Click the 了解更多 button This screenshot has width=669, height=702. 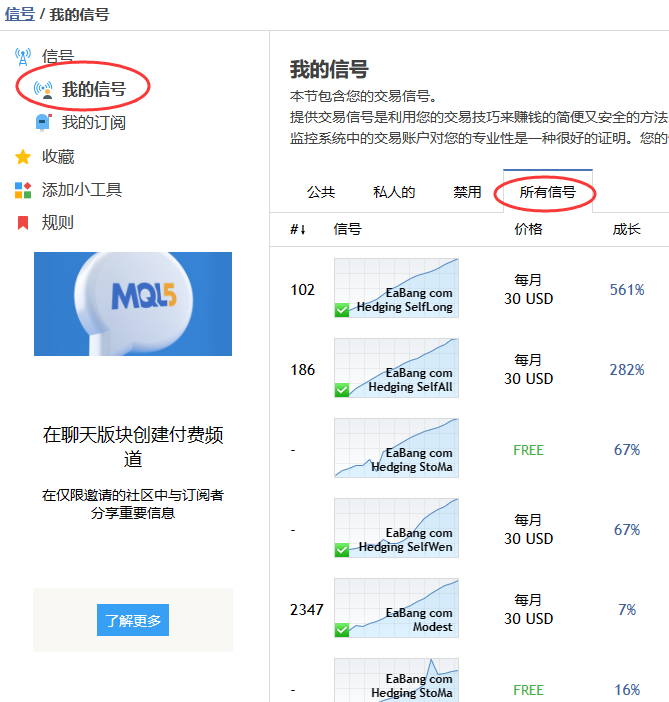pyautogui.click(x=133, y=620)
